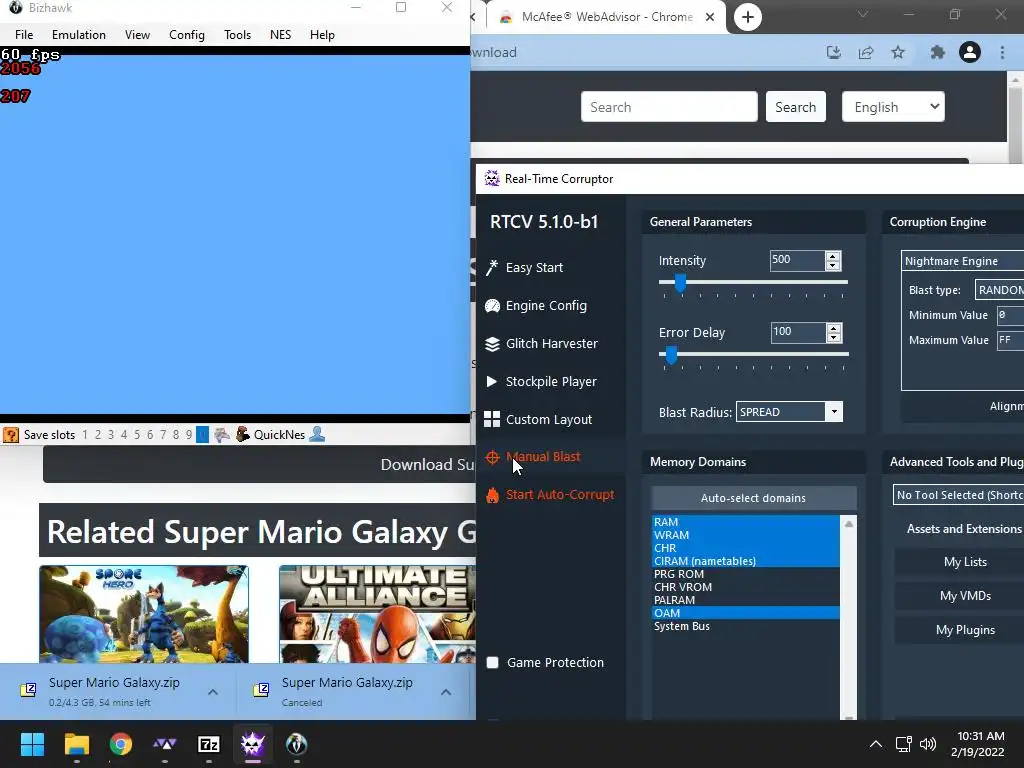Open Bizhawk File menu
The width and height of the screenshot is (1024, 768).
(24, 35)
